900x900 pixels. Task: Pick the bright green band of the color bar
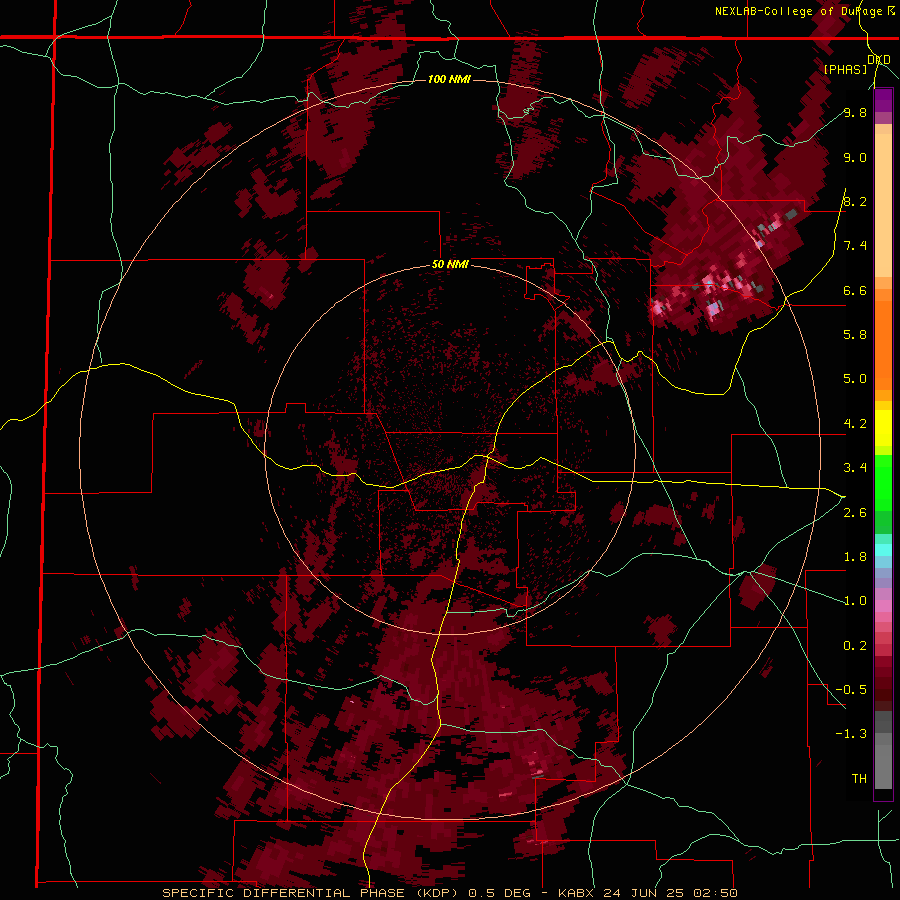pyautogui.click(x=883, y=482)
